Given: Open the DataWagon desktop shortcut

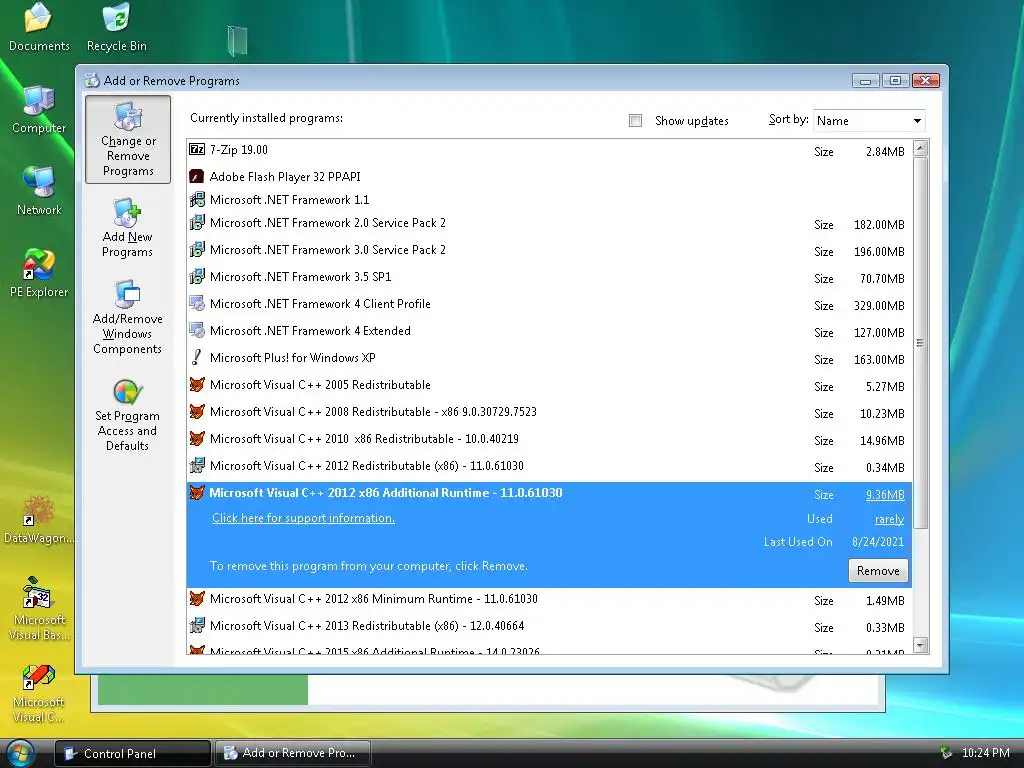Looking at the screenshot, I should 39,520.
